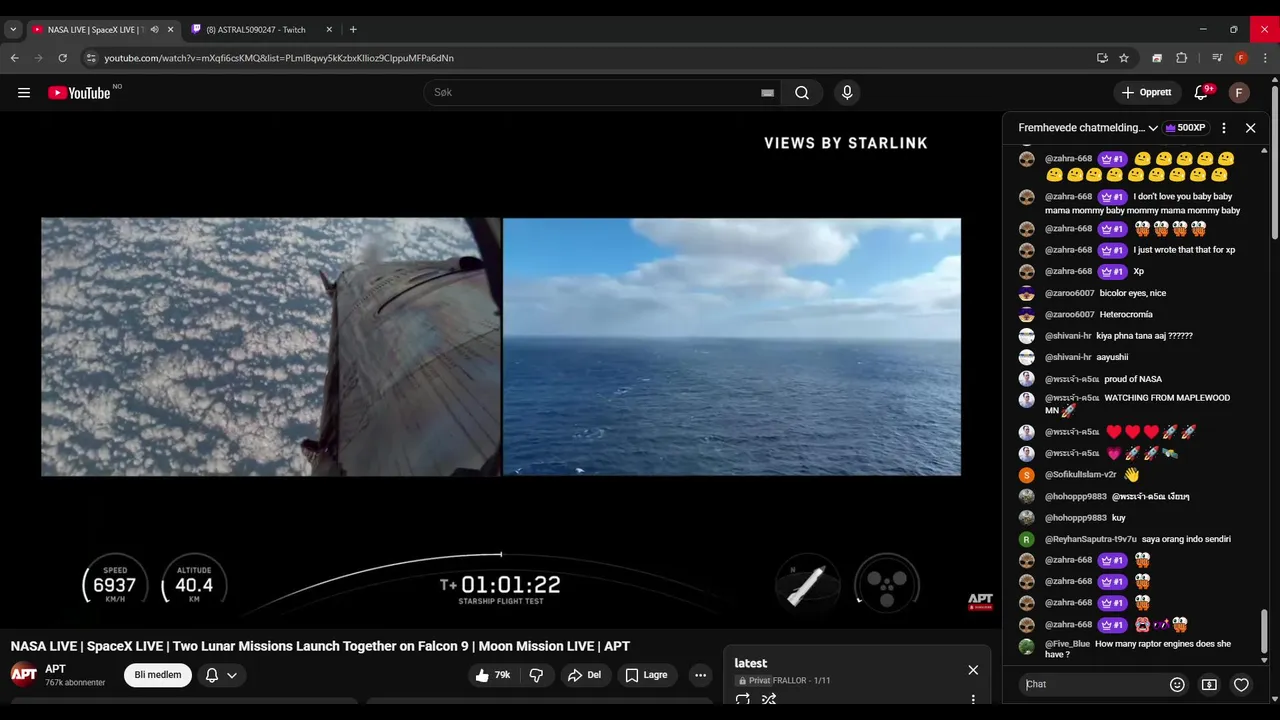1280x720 pixels.
Task: Close the Twitch browser tab
Action: coord(329,30)
